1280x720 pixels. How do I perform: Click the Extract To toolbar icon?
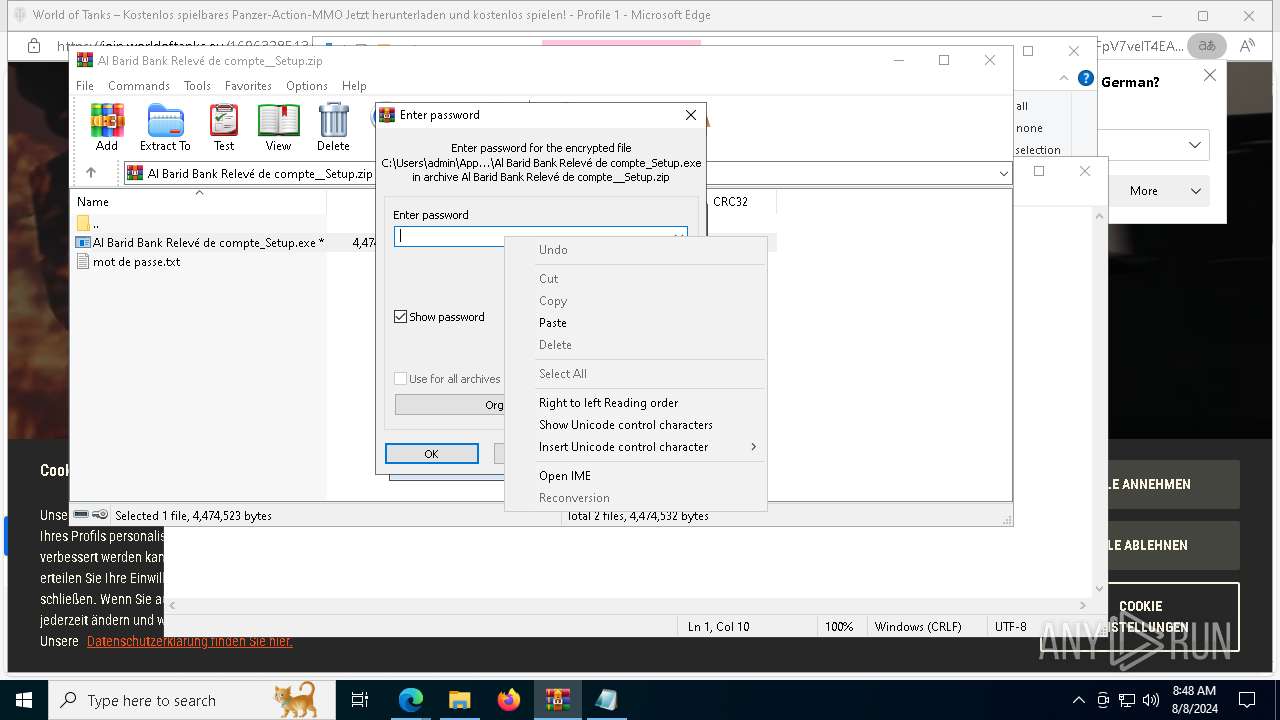coord(165,128)
